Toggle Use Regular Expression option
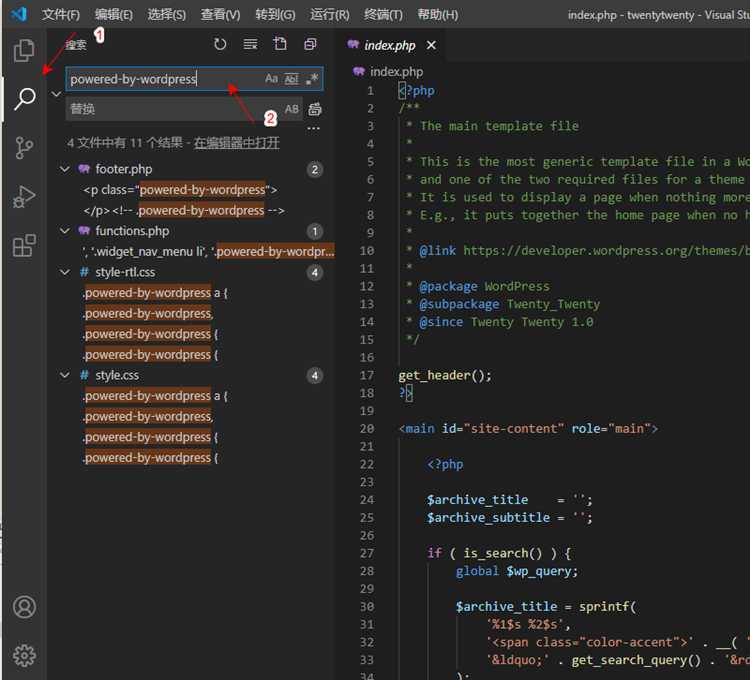This screenshot has width=750, height=680. 312,79
